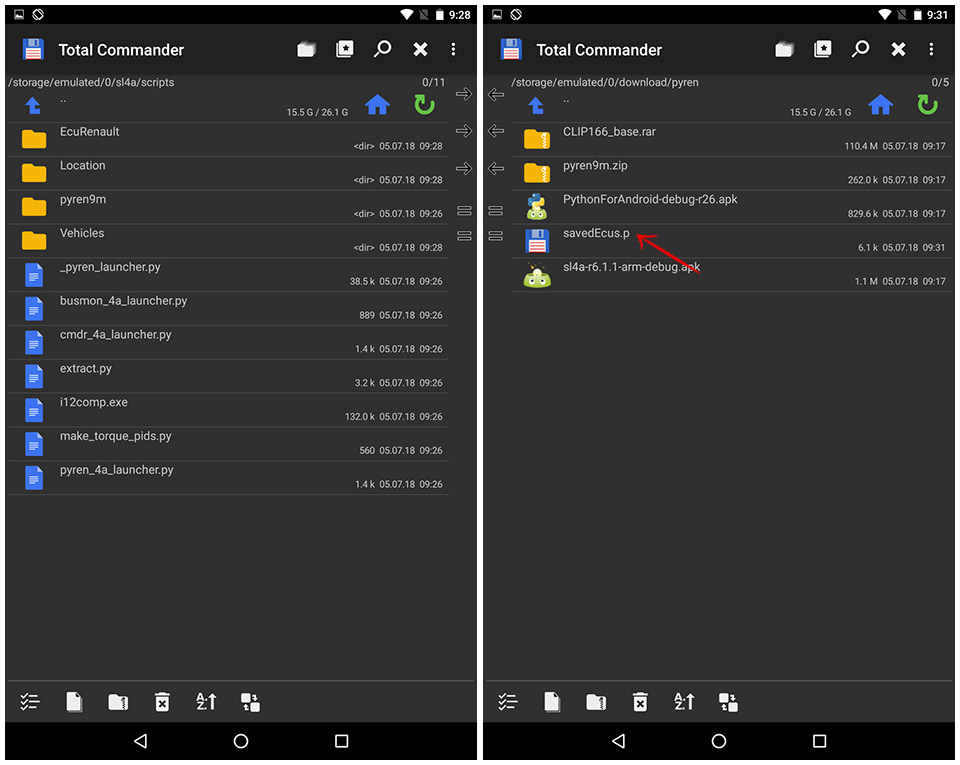
Task: Tap the /storage/emulated/0/sl4a/scripts path
Action: click(x=91, y=82)
